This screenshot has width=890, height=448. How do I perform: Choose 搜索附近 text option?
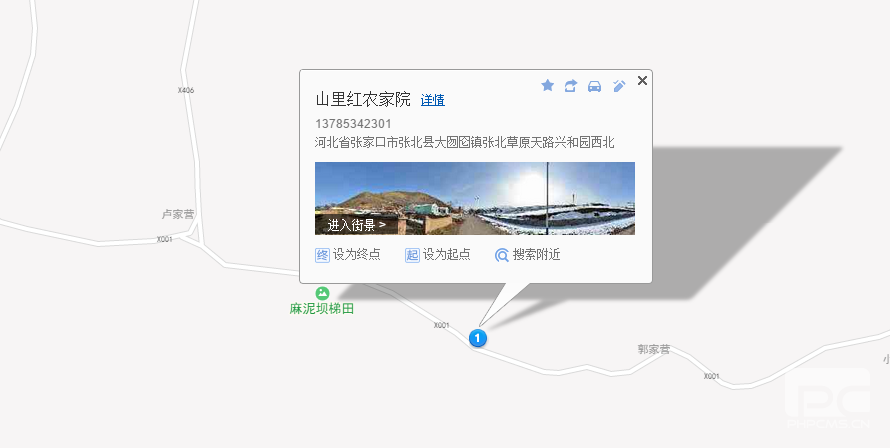(536, 254)
